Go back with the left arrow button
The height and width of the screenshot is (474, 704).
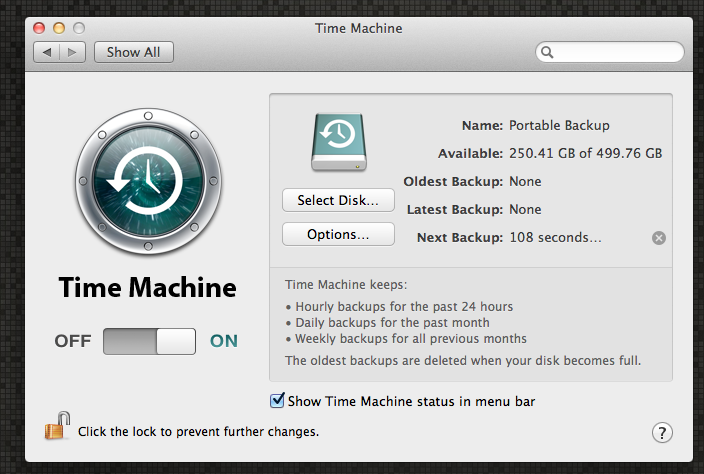point(47,53)
